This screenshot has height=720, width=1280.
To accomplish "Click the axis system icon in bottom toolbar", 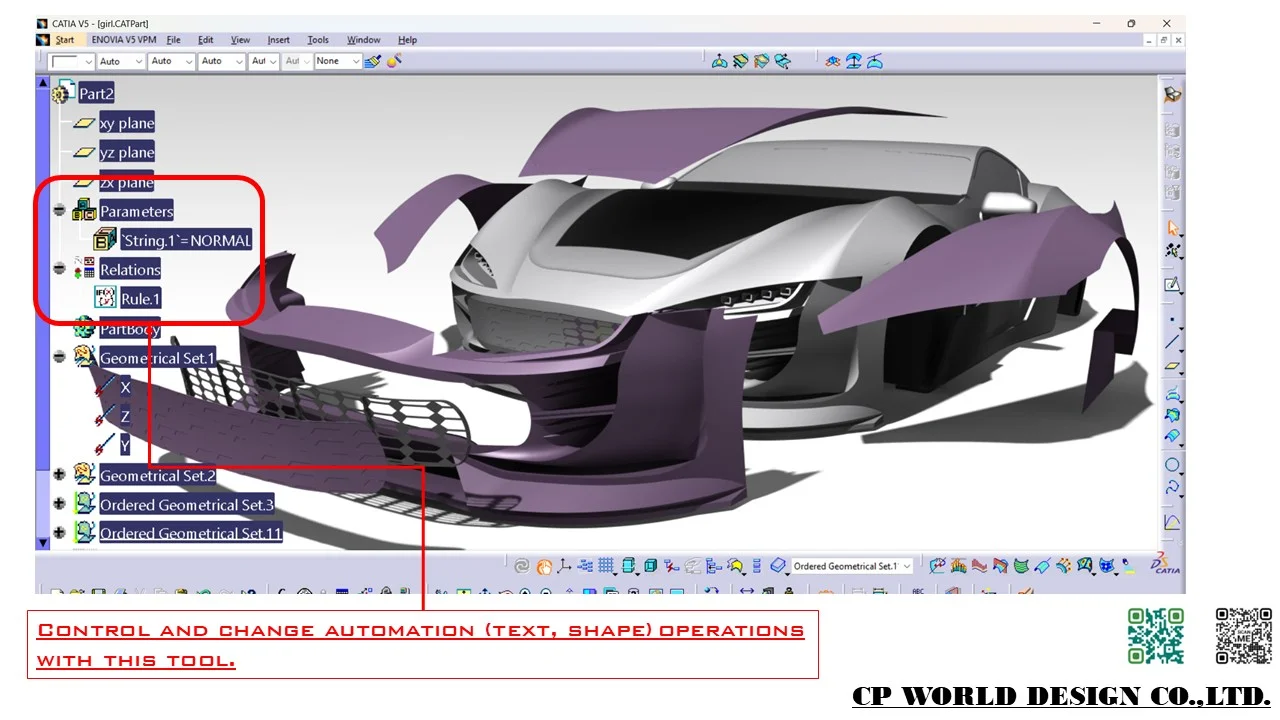I will [566, 566].
